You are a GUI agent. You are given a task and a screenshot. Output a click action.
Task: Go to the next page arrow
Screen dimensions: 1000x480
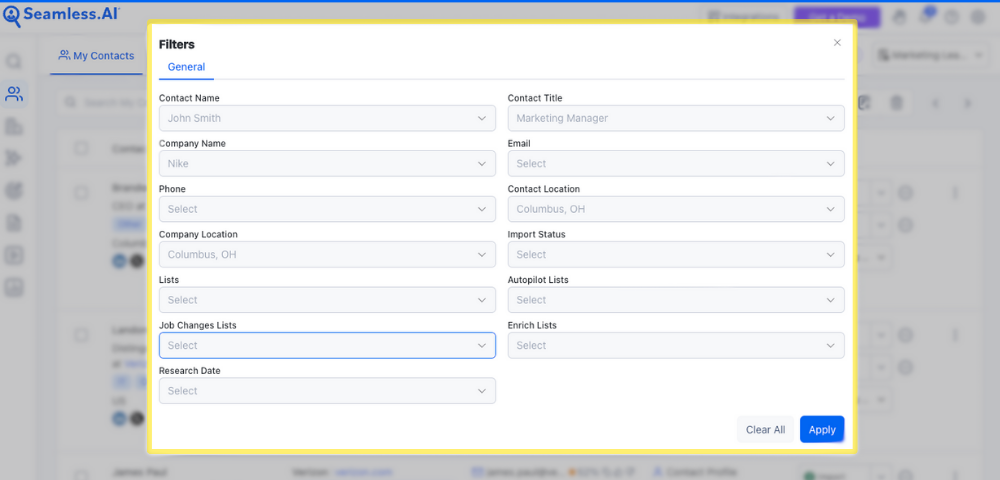(x=968, y=103)
